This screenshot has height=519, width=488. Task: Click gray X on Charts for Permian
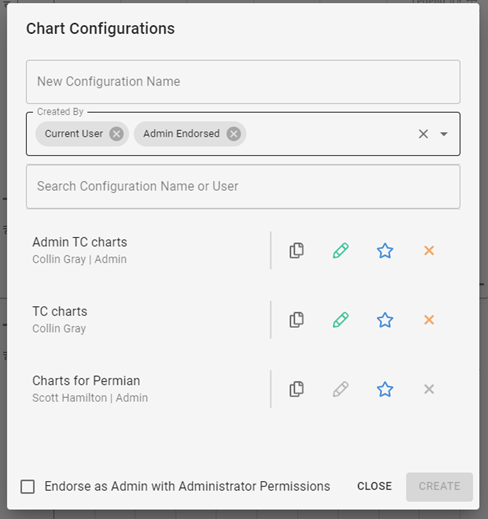coord(429,389)
